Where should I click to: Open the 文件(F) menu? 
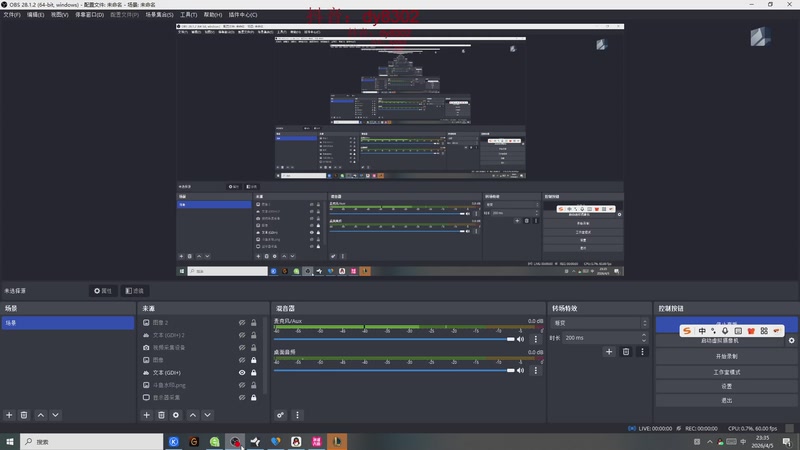(x=12, y=15)
